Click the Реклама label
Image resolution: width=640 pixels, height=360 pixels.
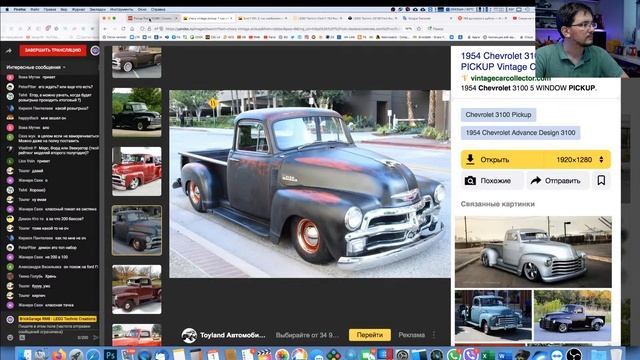pos(411,335)
